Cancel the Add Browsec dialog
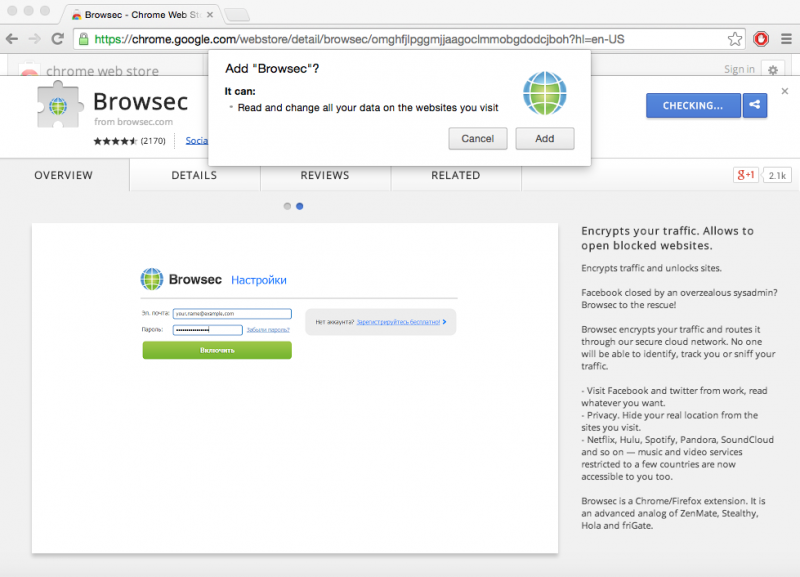Screen dimensions: 800x577 pyautogui.click(x=478, y=139)
